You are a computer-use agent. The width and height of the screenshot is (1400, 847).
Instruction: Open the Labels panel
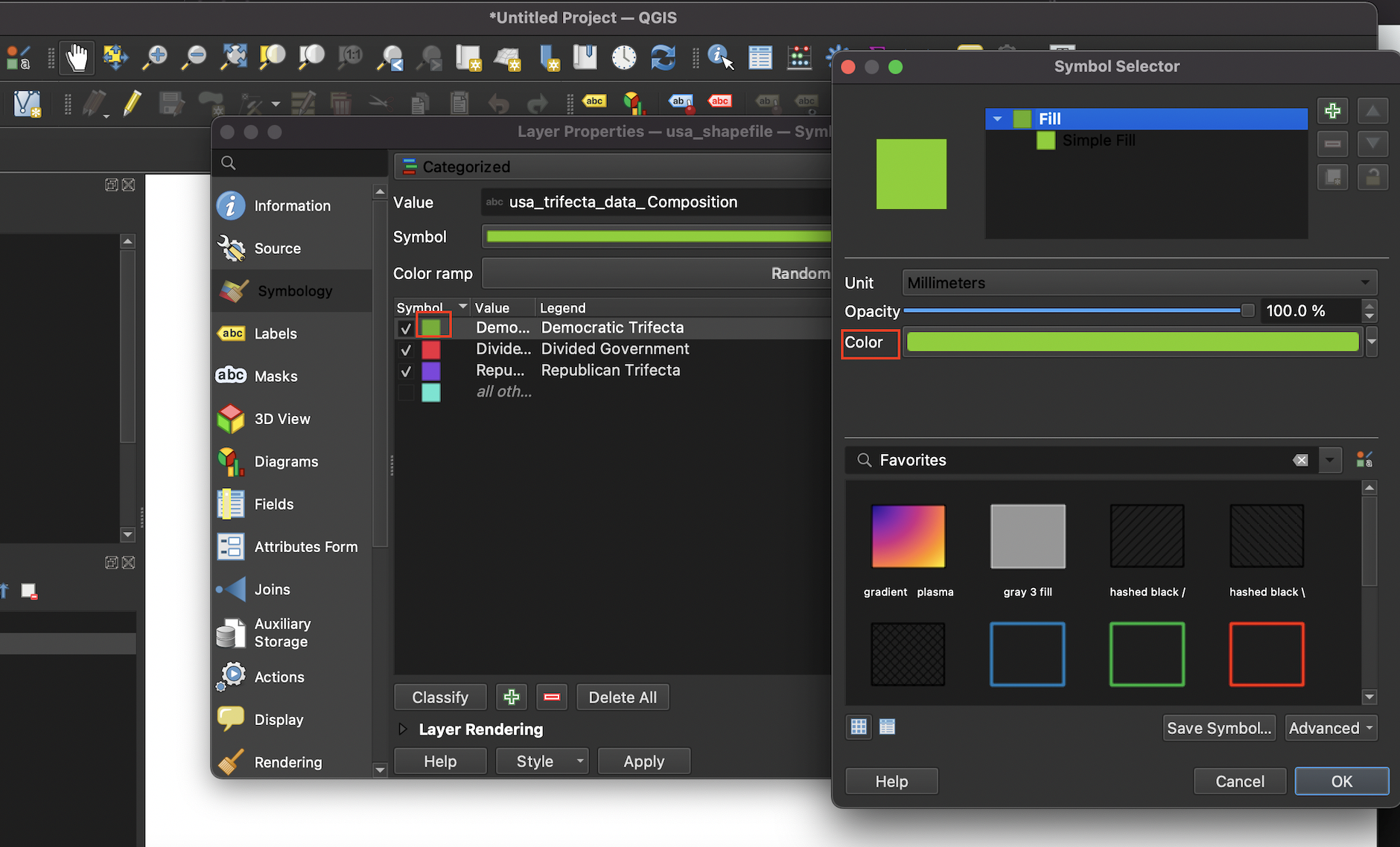(276, 333)
